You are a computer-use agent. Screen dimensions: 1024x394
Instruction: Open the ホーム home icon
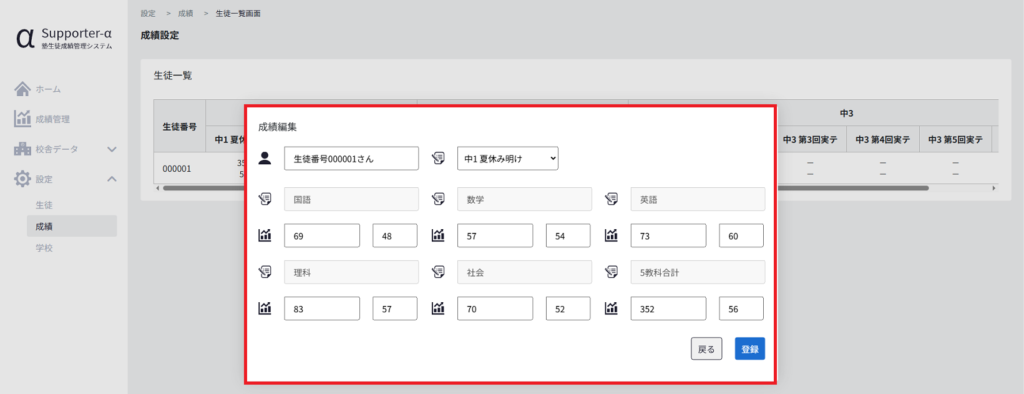click(x=22, y=88)
